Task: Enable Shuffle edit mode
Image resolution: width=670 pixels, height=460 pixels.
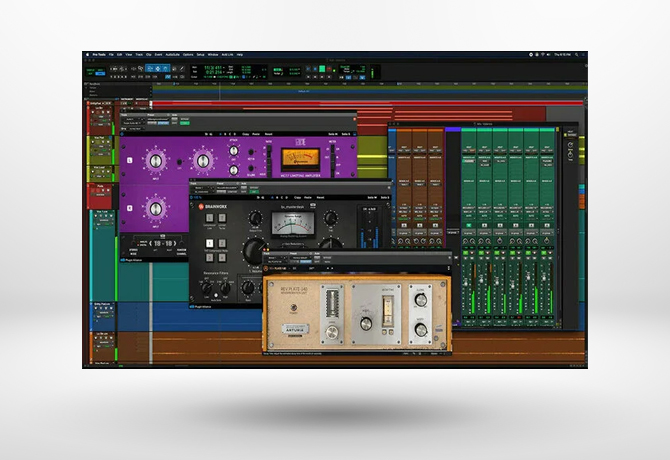Action: tap(90, 69)
